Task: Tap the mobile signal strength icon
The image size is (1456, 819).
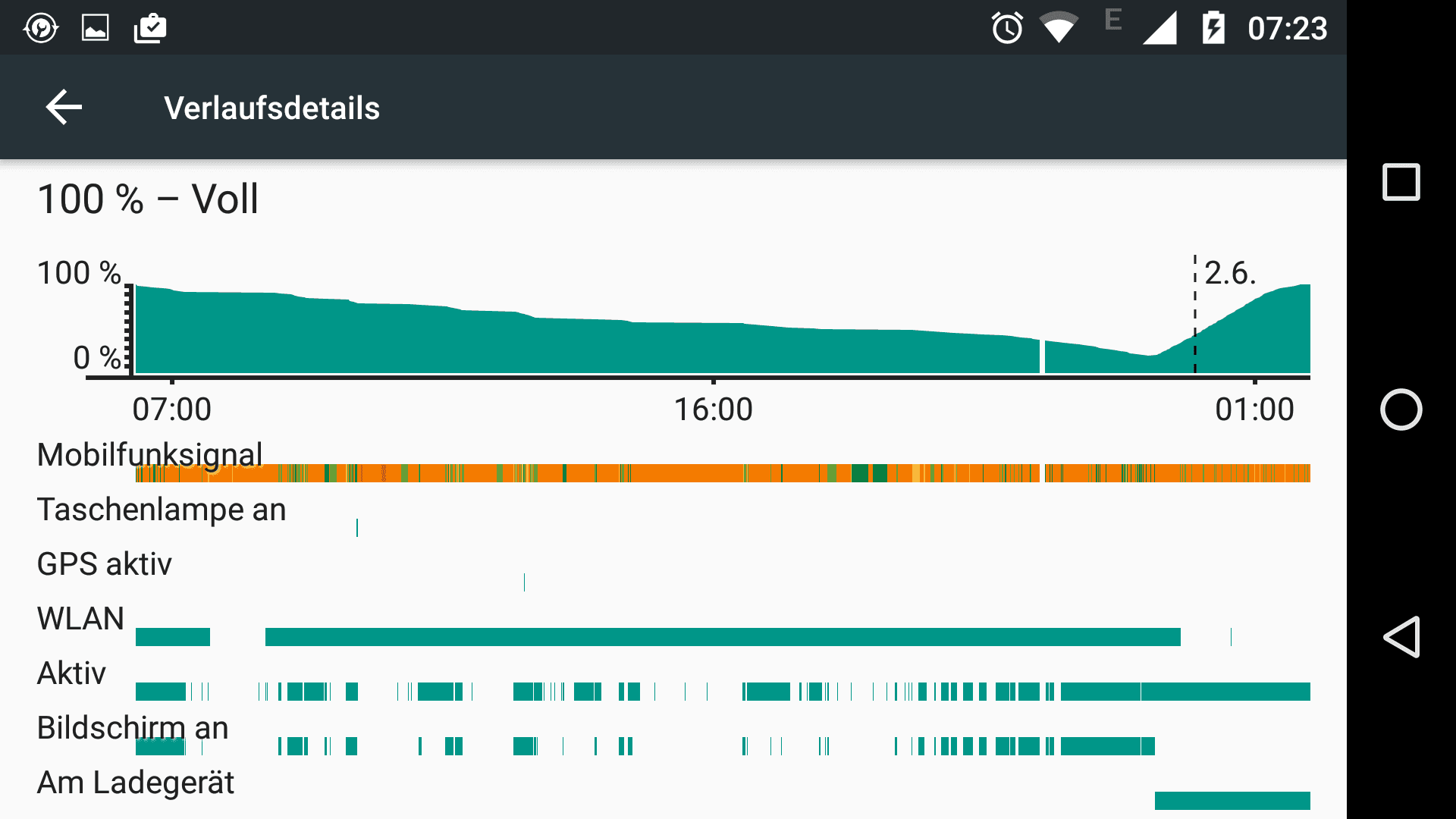Action: tap(1160, 28)
